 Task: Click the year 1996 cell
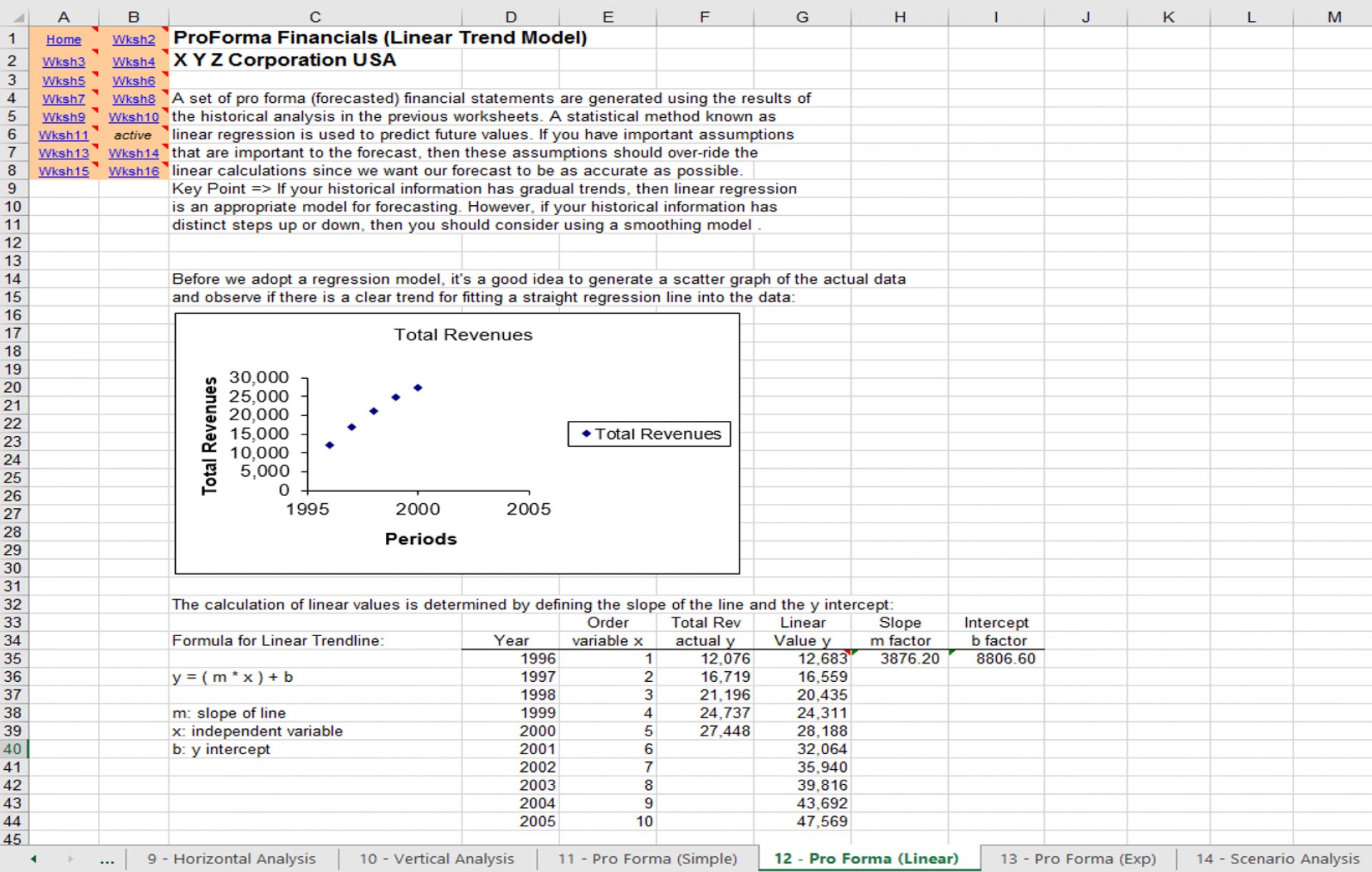click(x=510, y=658)
